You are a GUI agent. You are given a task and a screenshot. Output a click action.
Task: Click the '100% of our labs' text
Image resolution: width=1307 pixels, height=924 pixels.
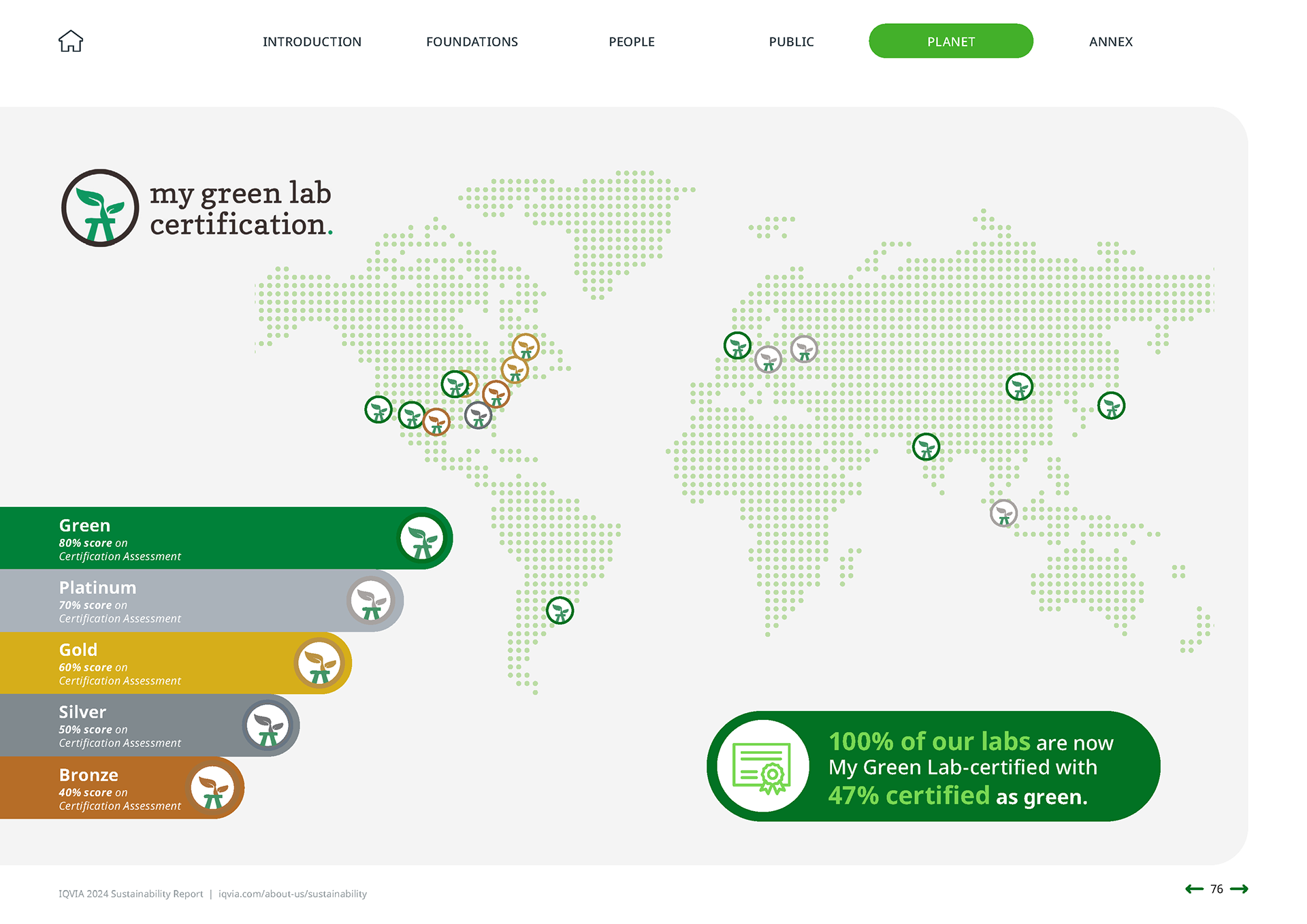[x=929, y=741]
